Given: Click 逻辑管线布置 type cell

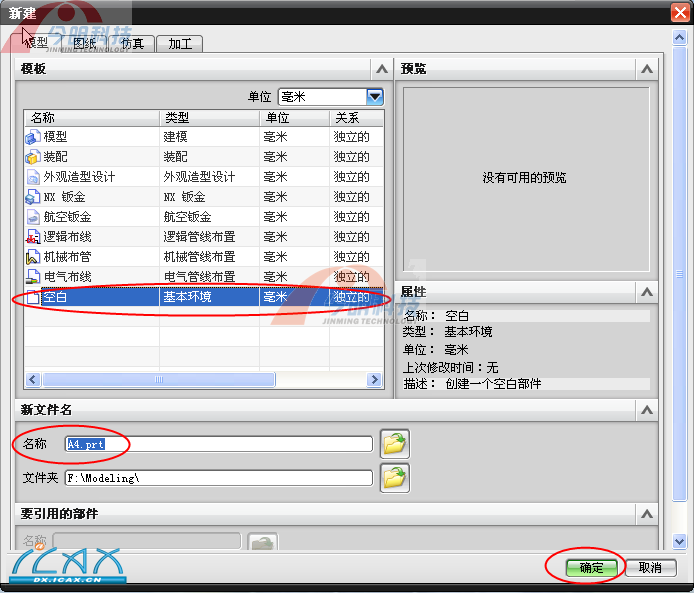Looking at the screenshot, I should 199,237.
